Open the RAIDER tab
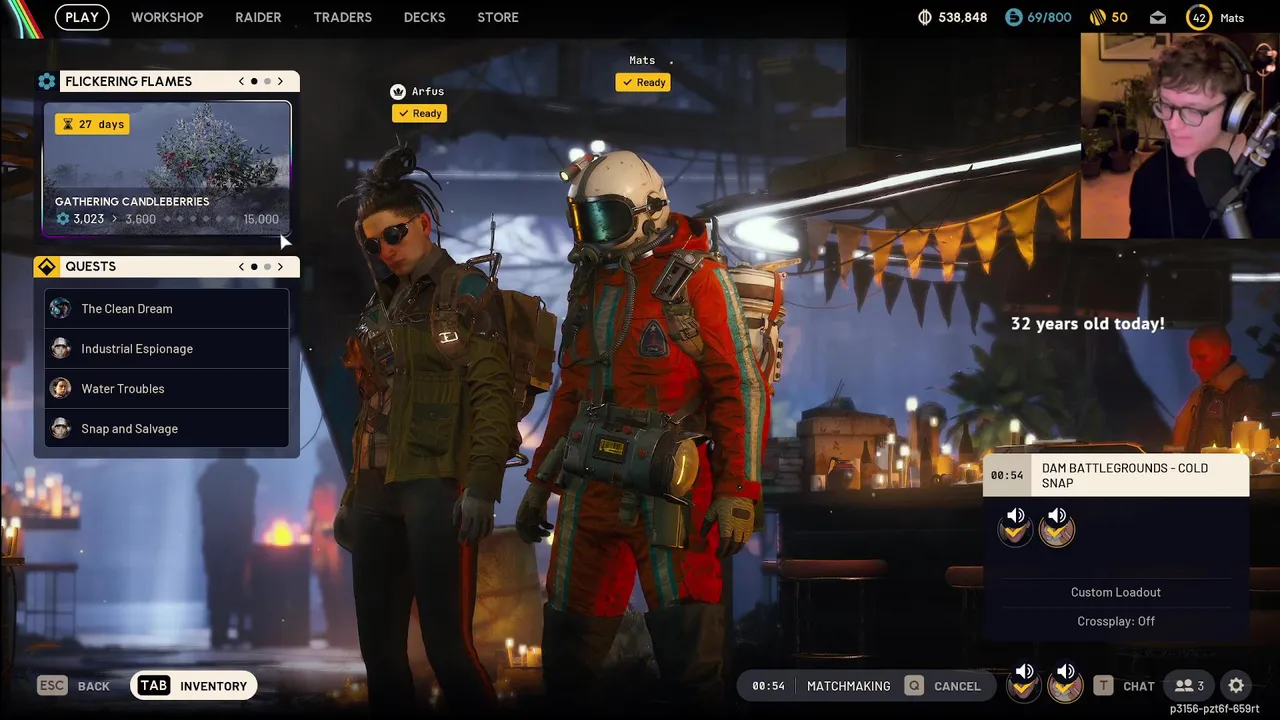The image size is (1280, 720). pos(258,17)
